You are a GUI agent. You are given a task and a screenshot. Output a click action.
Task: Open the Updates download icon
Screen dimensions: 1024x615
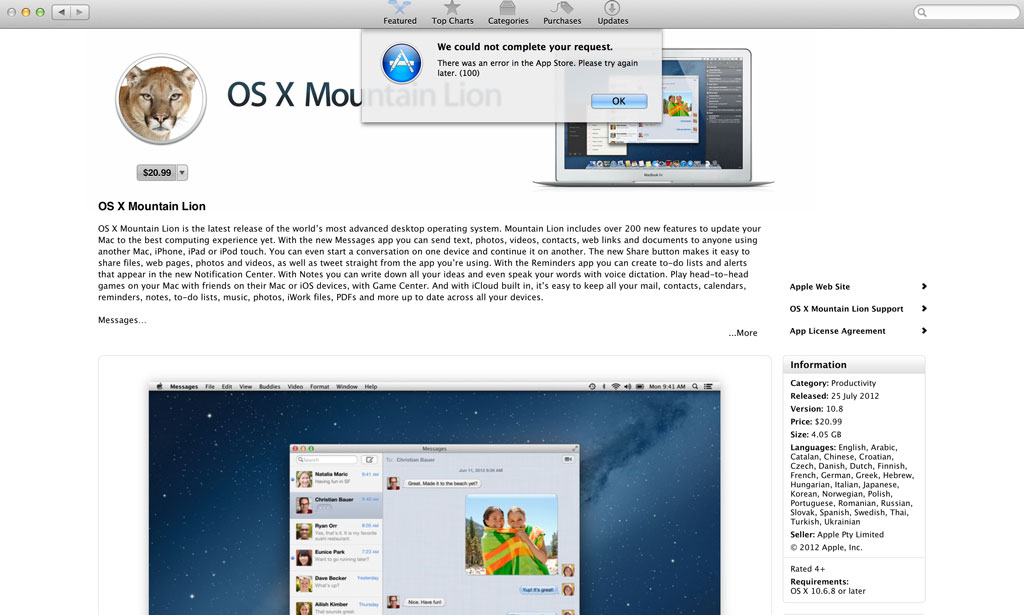(612, 7)
